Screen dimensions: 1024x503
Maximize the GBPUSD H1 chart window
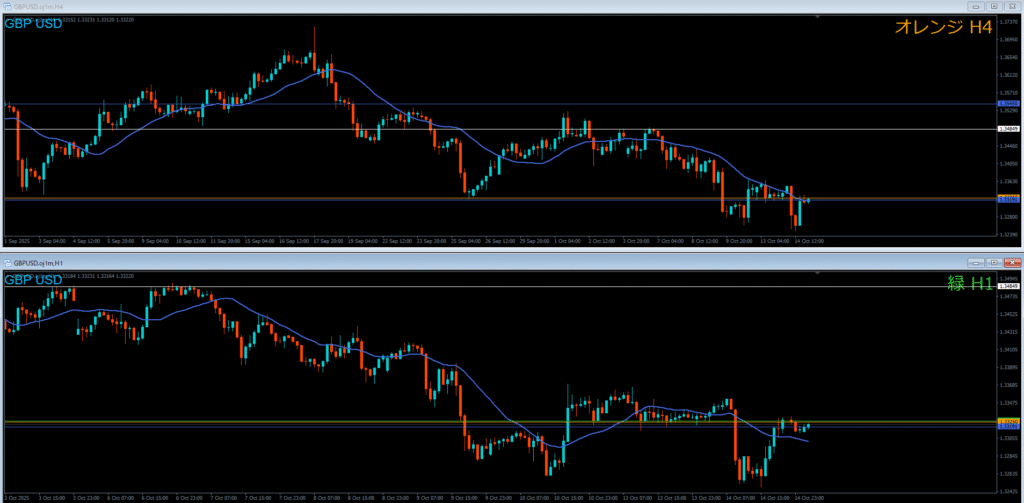click(993, 263)
